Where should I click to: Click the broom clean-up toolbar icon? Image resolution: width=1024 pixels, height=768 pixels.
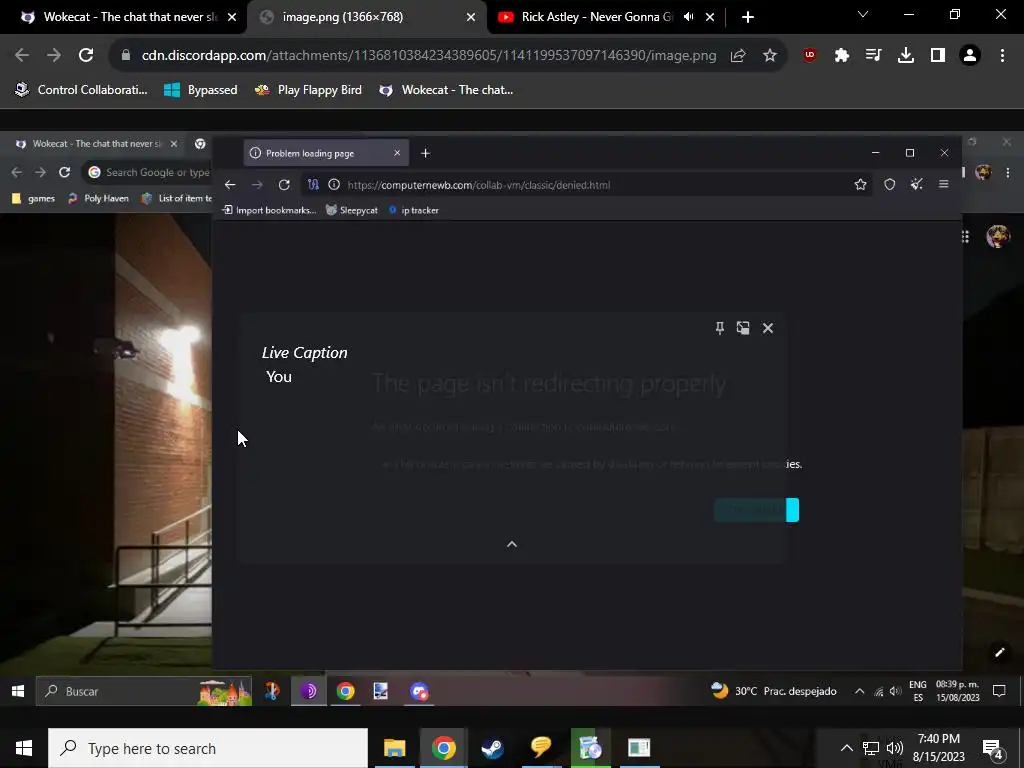[x=917, y=185]
